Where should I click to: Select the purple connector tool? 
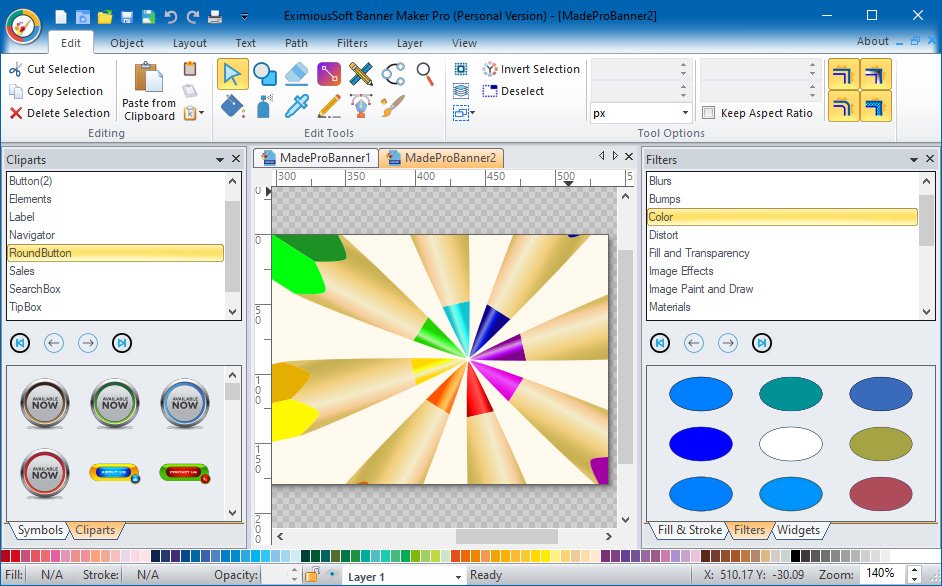click(x=329, y=75)
